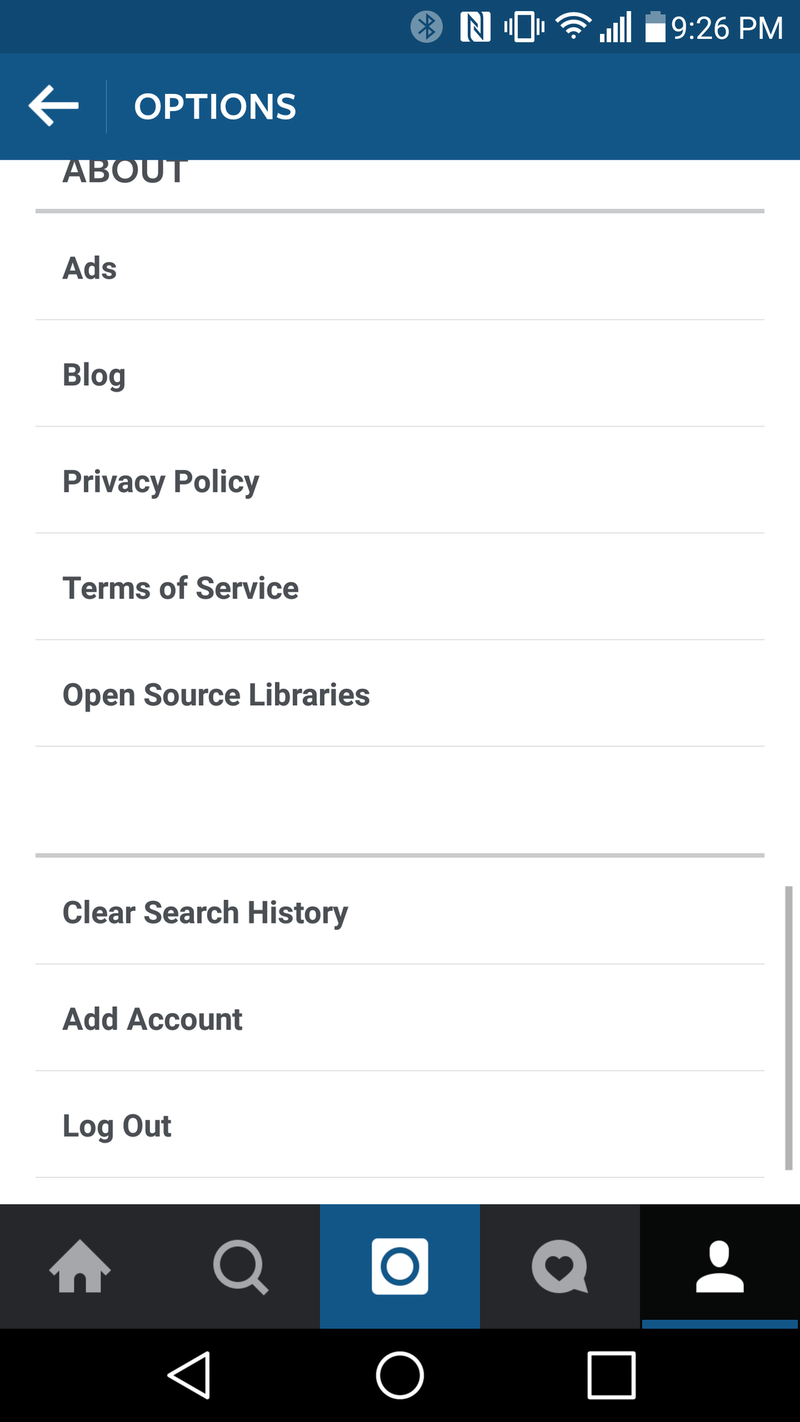800x1422 pixels.
Task: Open the Search magnifier tab
Action: click(240, 1267)
